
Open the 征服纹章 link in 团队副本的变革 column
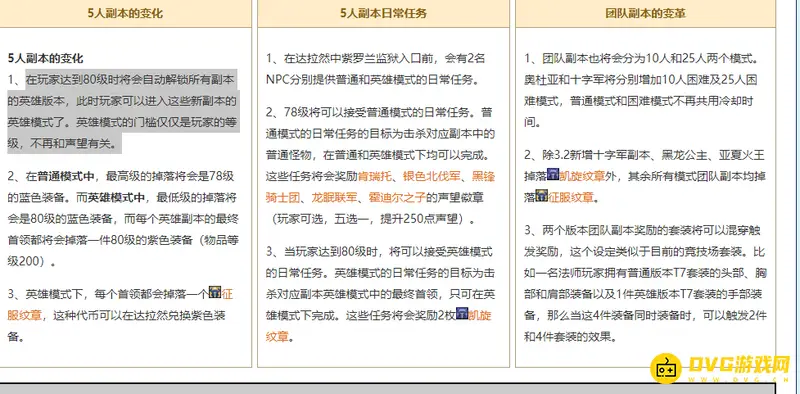coord(570,198)
